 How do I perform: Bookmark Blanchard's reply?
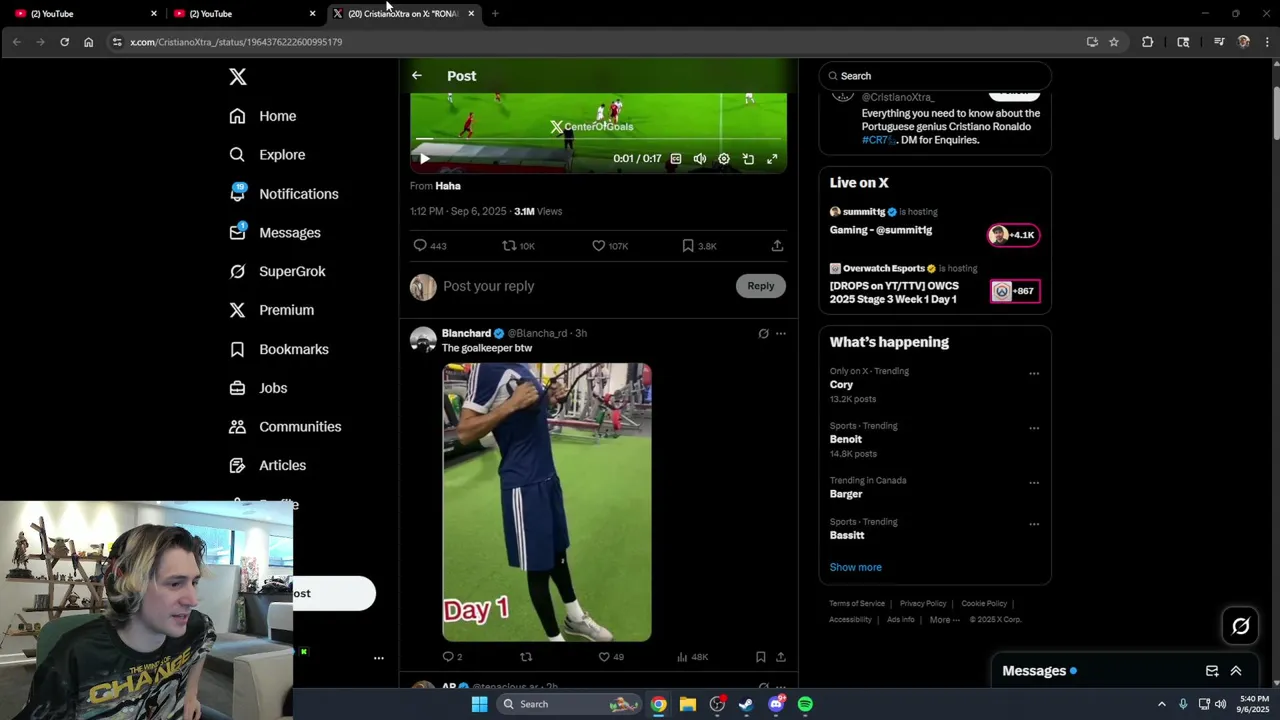point(761,657)
